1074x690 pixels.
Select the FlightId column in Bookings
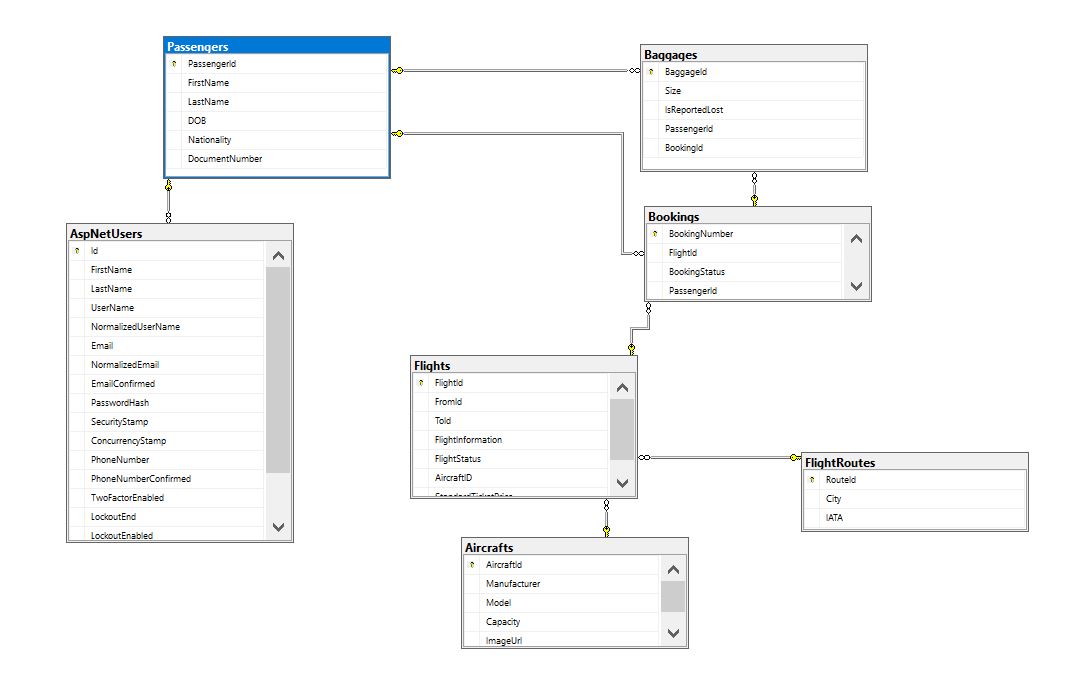[745, 253]
